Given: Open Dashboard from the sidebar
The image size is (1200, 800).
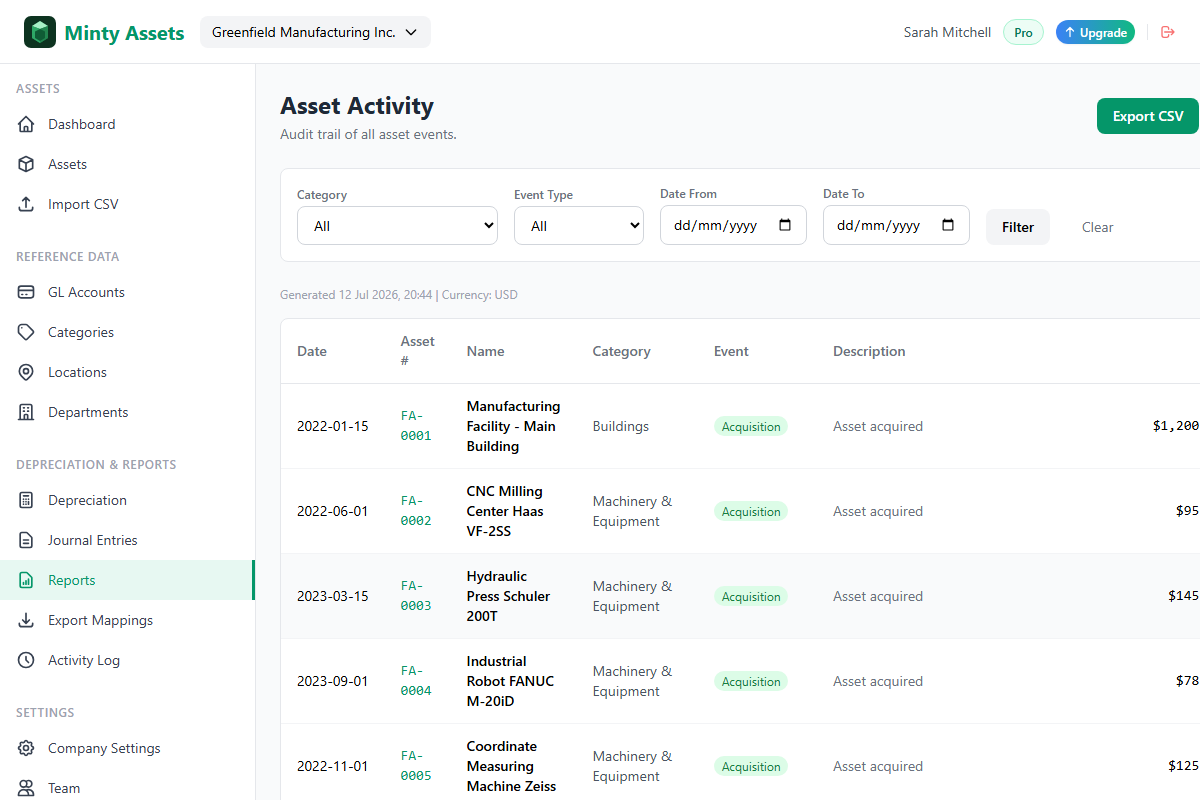Looking at the screenshot, I should tap(128, 124).
